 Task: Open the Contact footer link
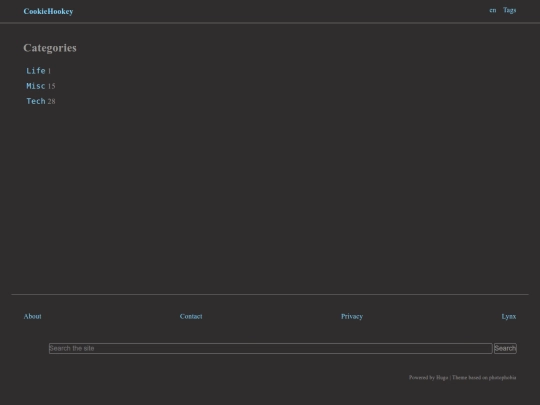tap(191, 316)
